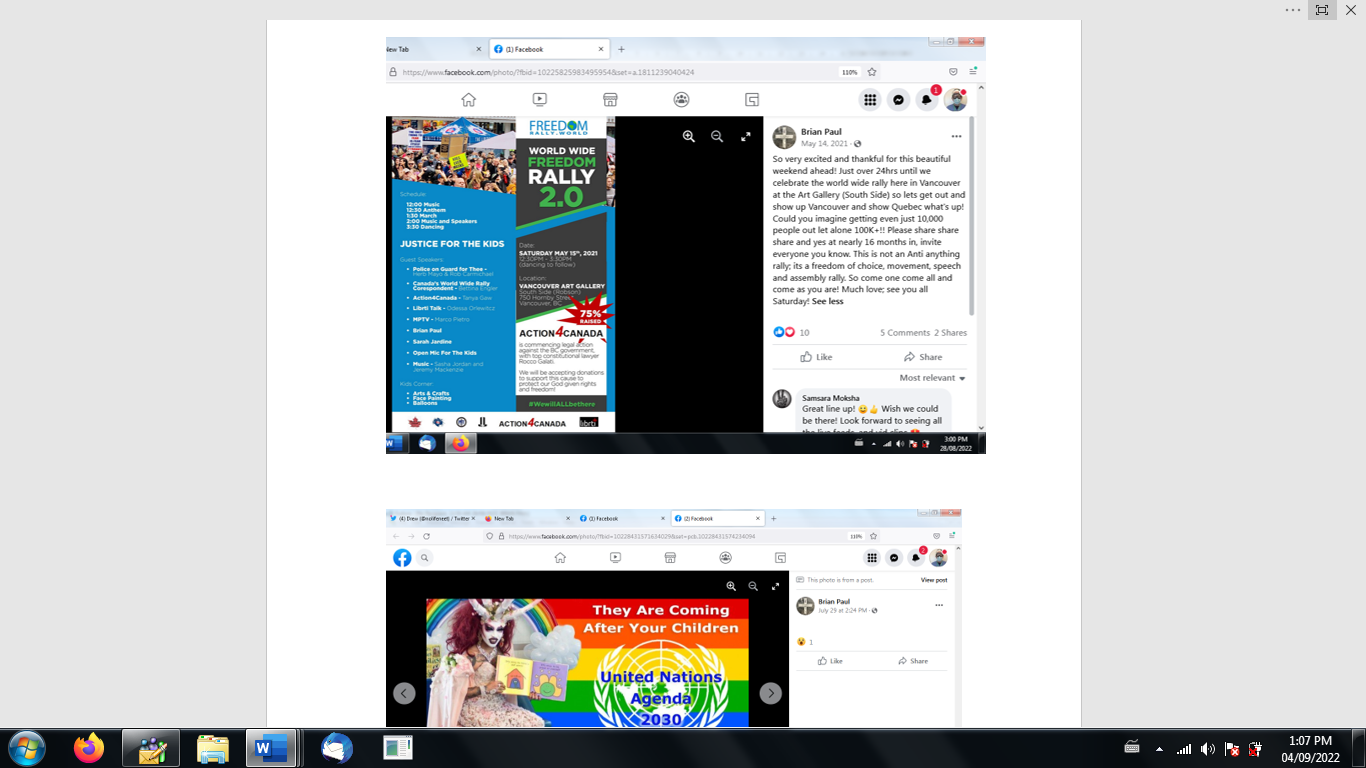Click bookmark star in Freedom Rally screenshot address bar
Screen dimensions: 1366x768
click(872, 72)
